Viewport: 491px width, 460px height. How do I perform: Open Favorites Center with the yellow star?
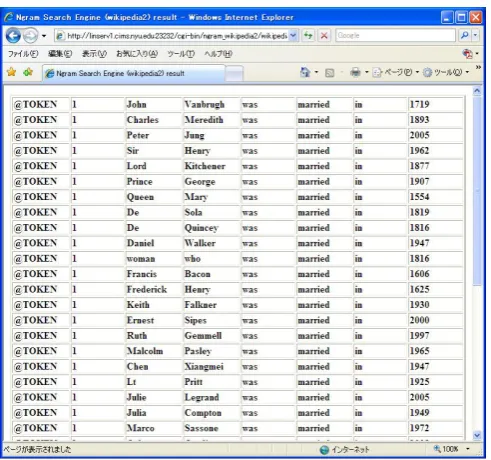(12, 72)
